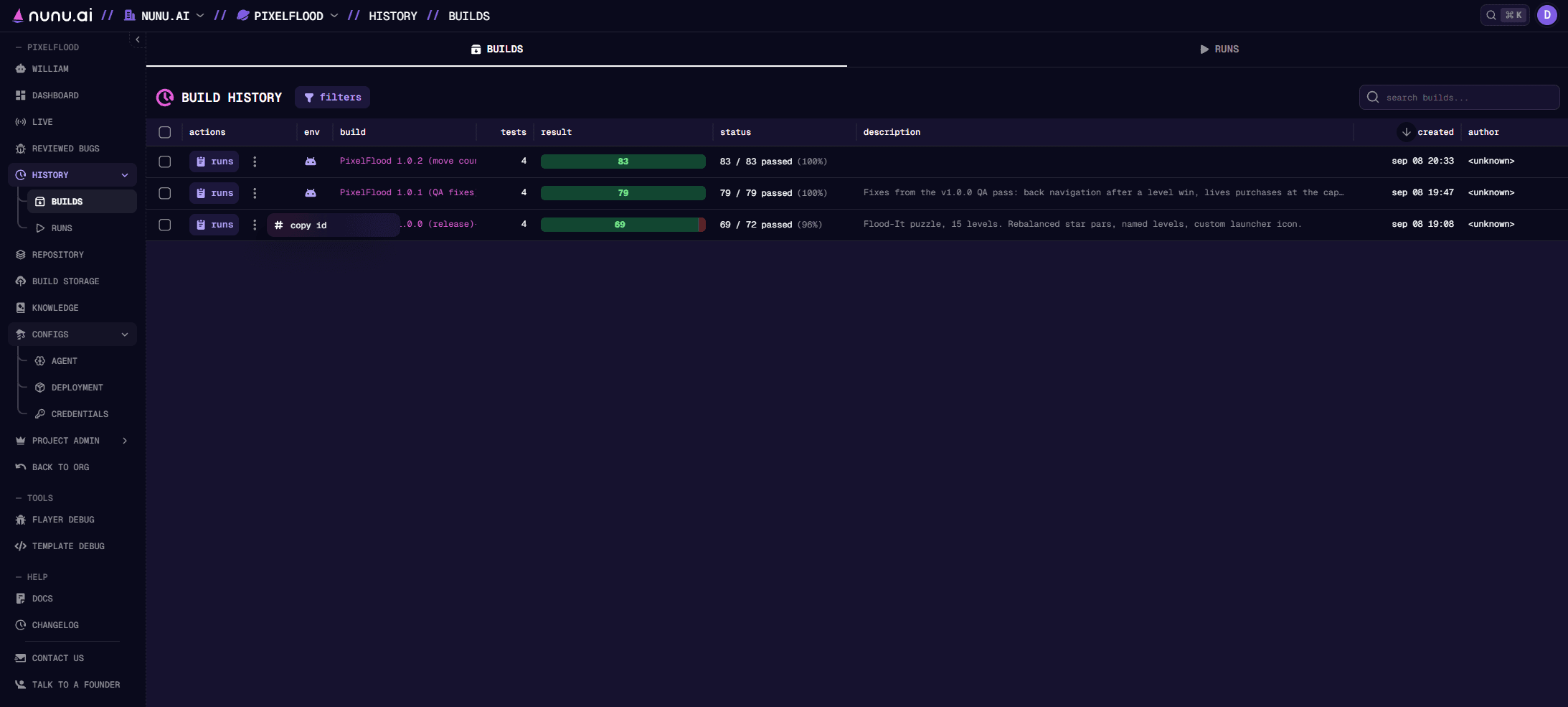Image resolution: width=1568 pixels, height=707 pixels.
Task: Open the PixelFlood project dropdown
Action: point(287,16)
